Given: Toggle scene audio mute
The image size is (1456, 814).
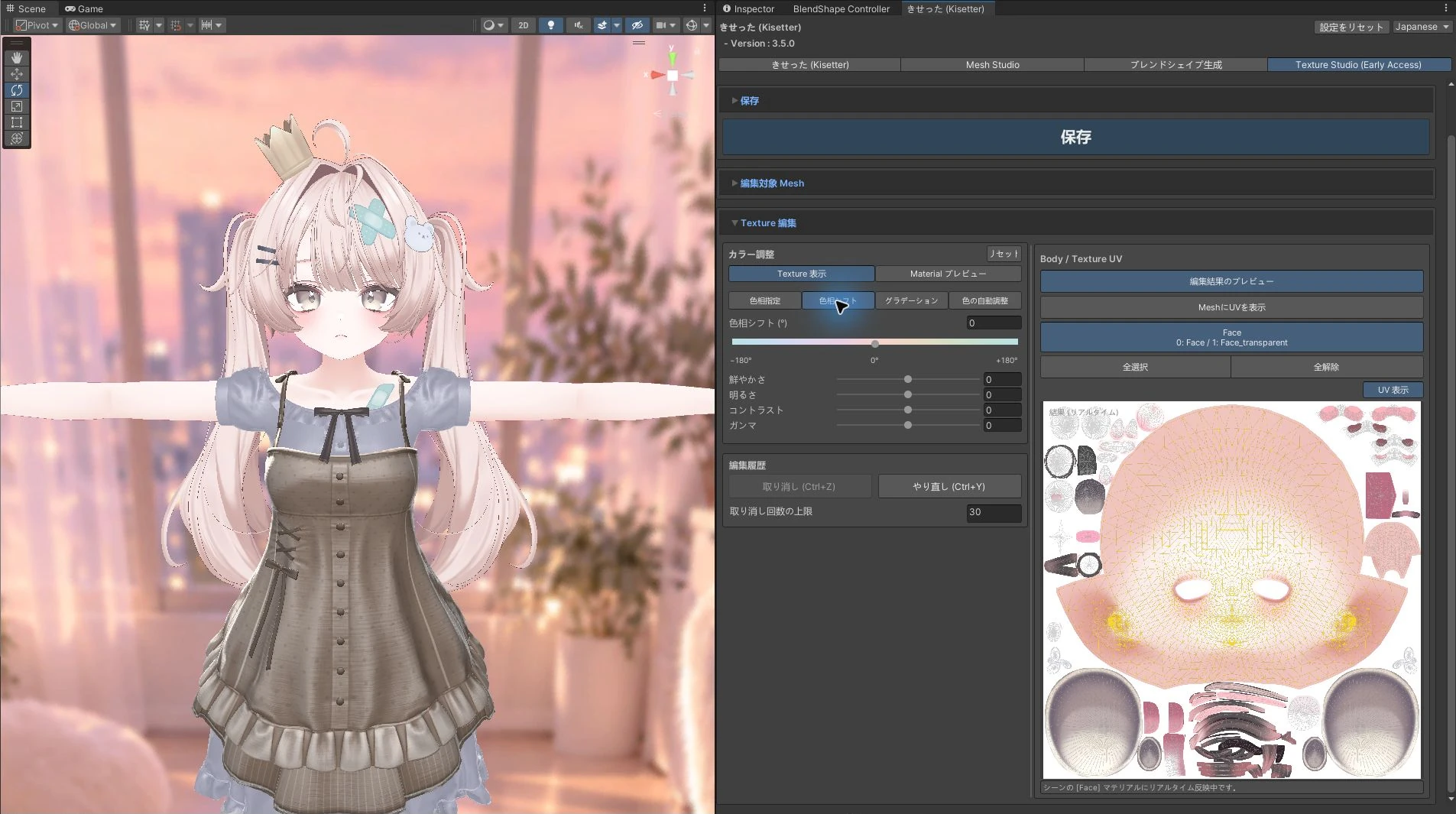Looking at the screenshot, I should [x=579, y=25].
